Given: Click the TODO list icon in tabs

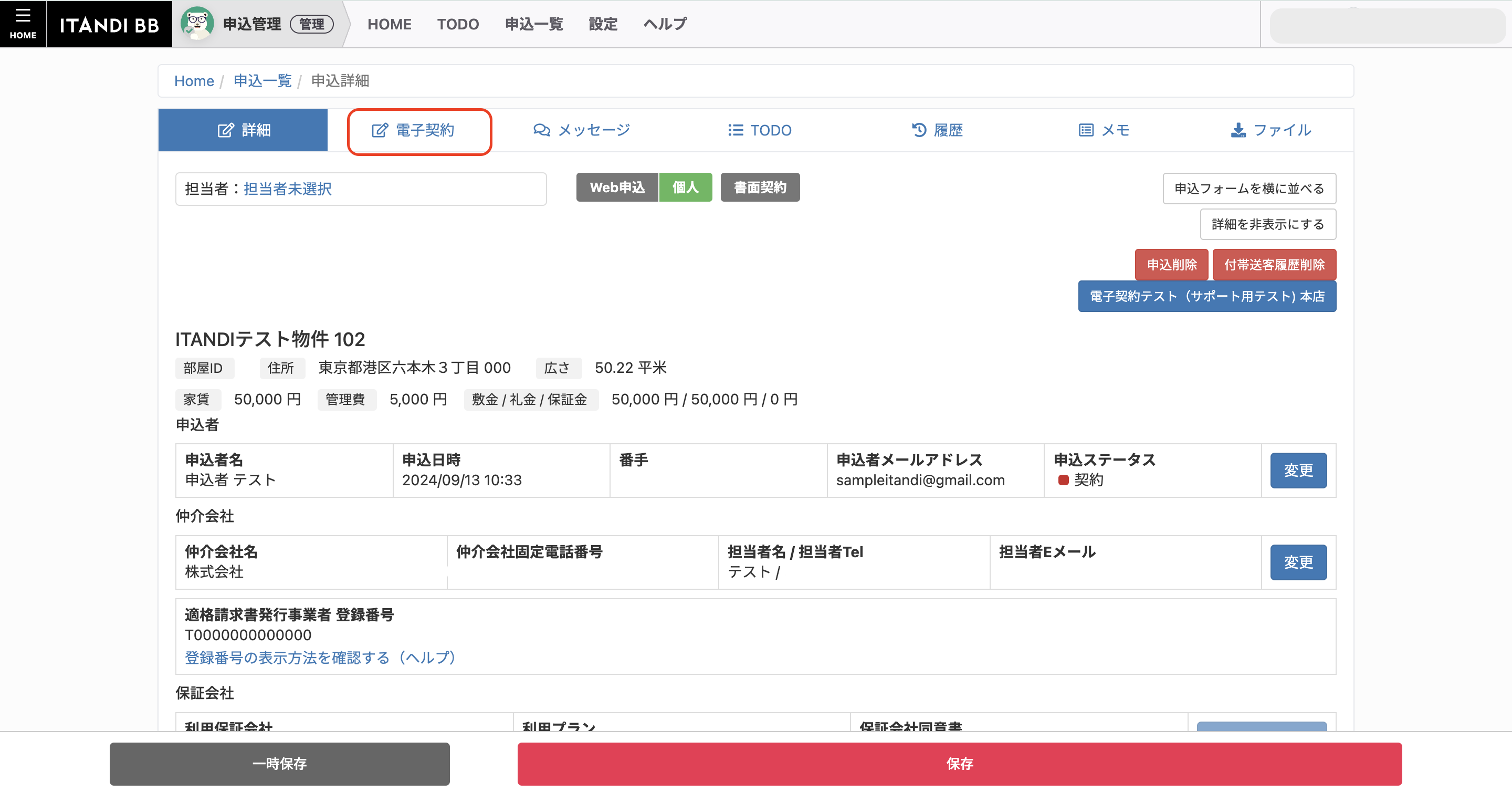Looking at the screenshot, I should pyautogui.click(x=735, y=130).
